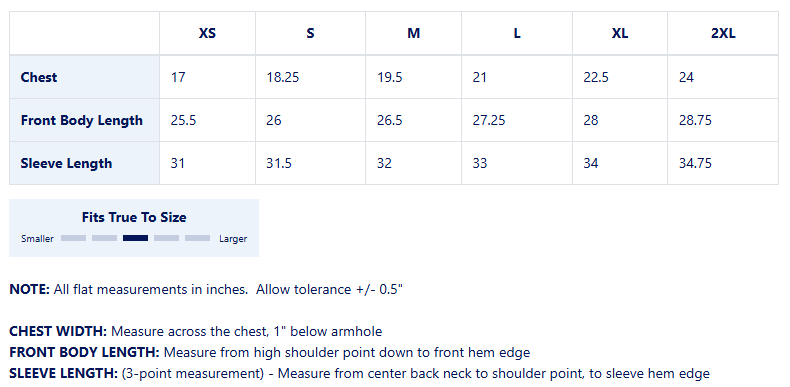The image size is (790, 387).
Task: Click the SLEEVE LENGTH description text
Action: click(360, 374)
